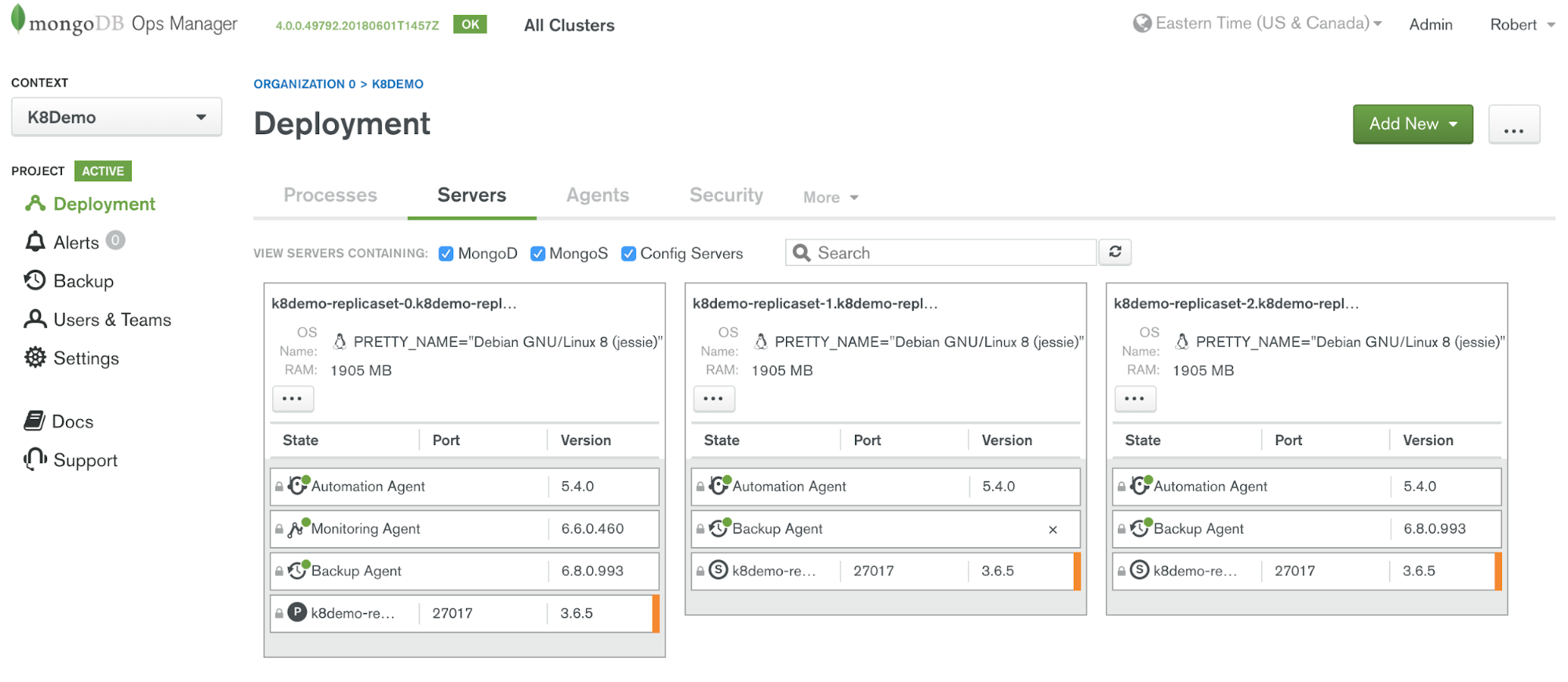This screenshot has width=1568, height=682.
Task: Click Linux penguin icon in replicaset-2 card
Action: click(x=1182, y=341)
